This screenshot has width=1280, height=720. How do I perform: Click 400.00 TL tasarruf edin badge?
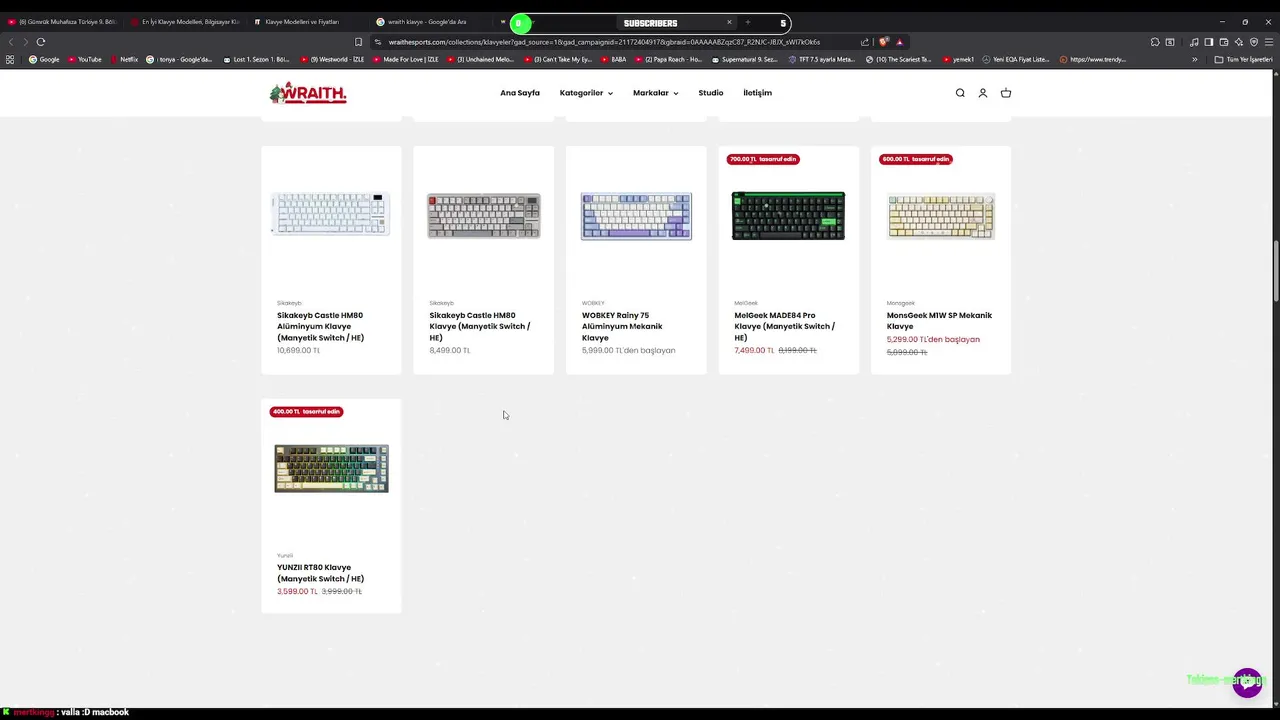click(x=306, y=412)
